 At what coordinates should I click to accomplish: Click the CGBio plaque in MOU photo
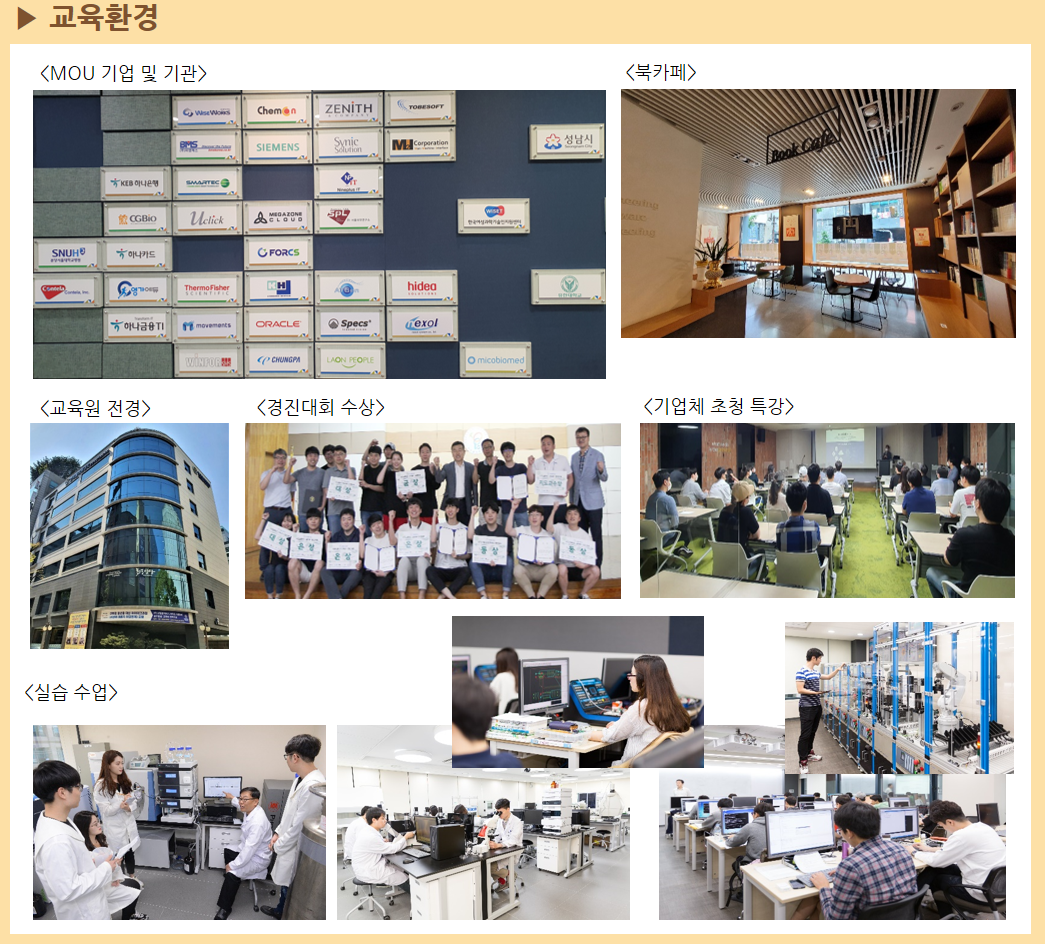tap(137, 219)
